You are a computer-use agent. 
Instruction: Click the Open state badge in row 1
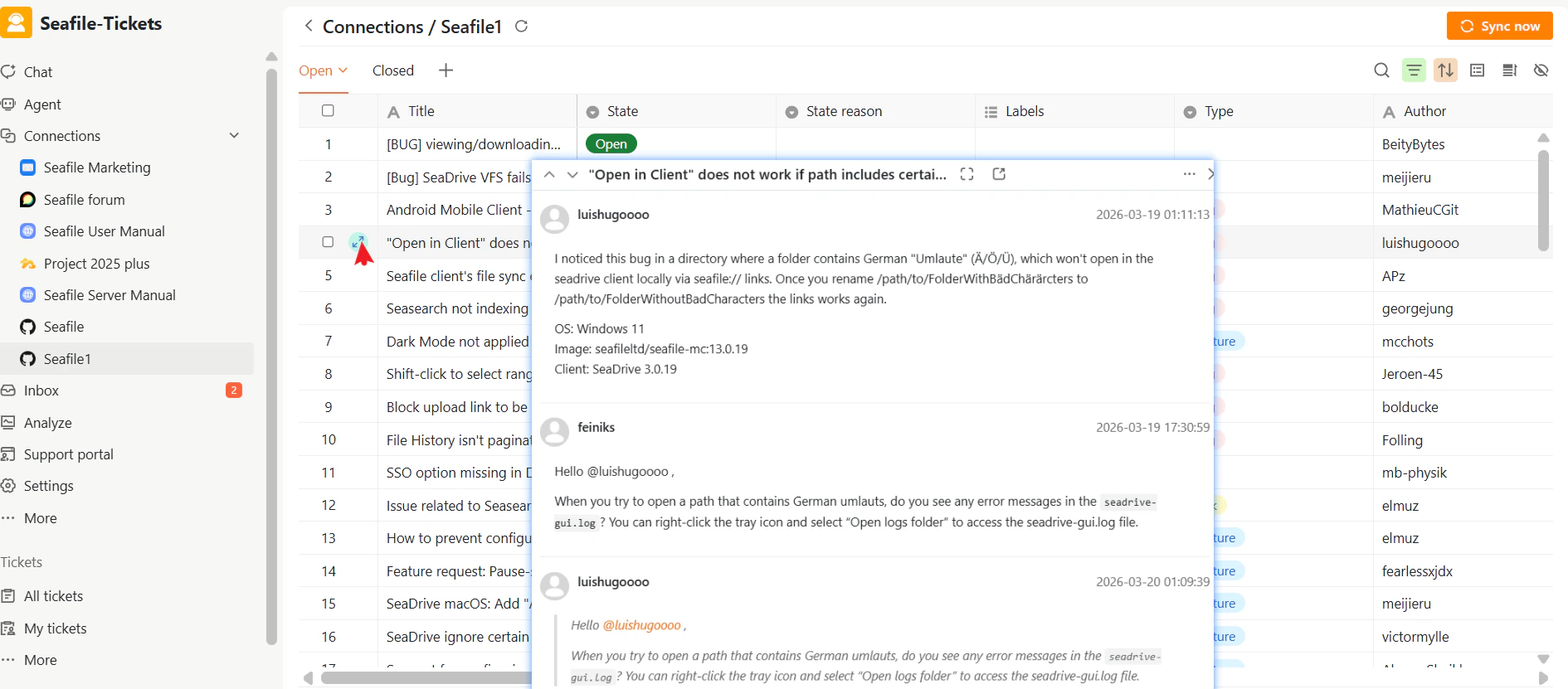[x=611, y=144]
